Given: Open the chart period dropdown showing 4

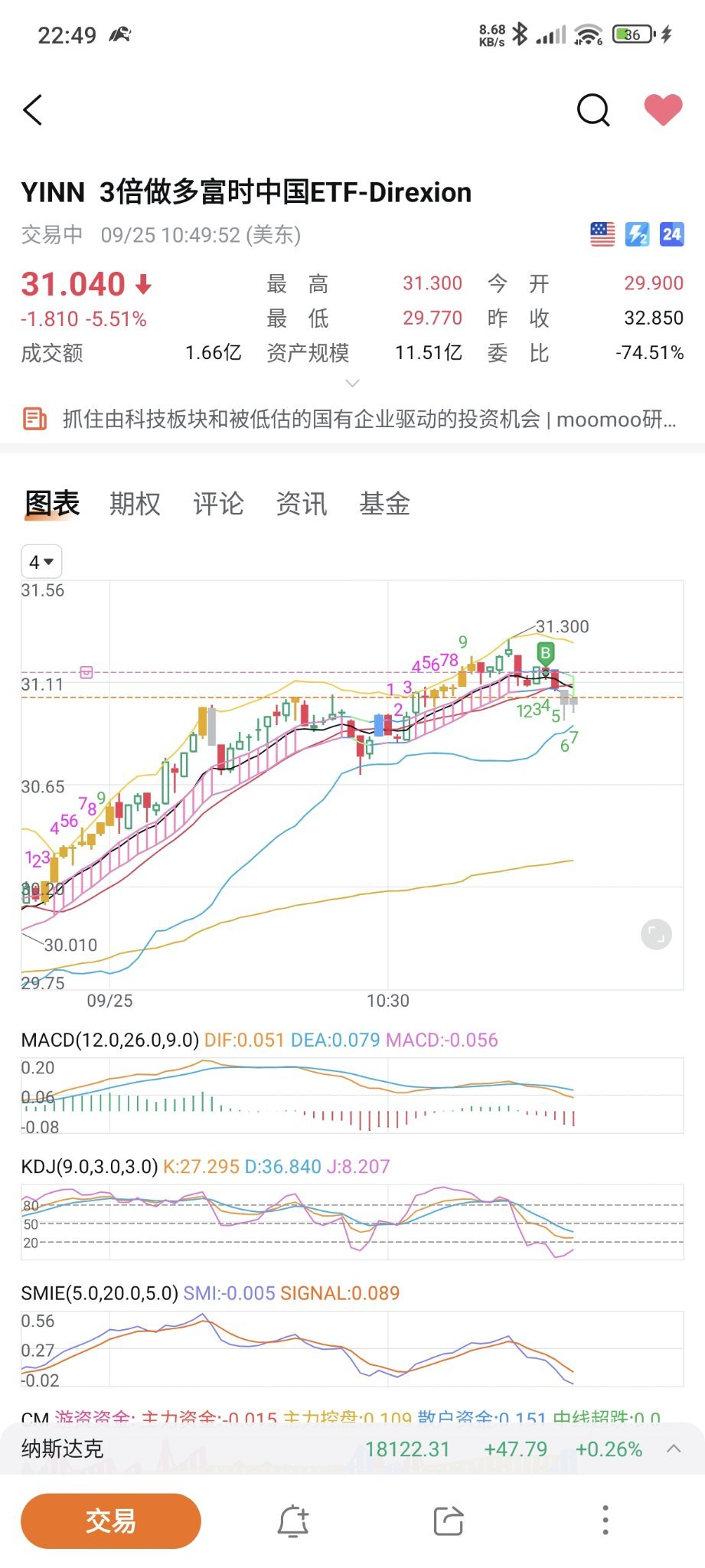Looking at the screenshot, I should click(41, 562).
